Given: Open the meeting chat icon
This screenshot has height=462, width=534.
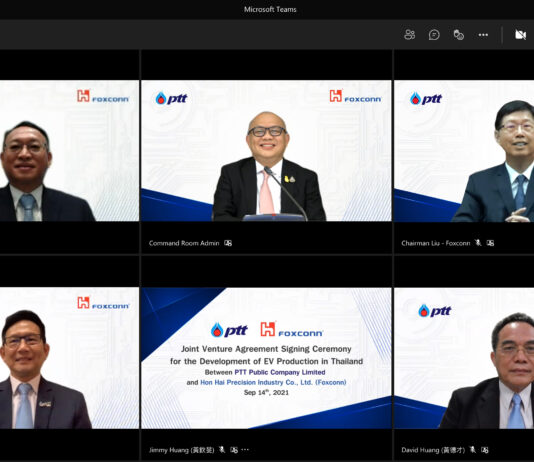Looking at the screenshot, I should coord(434,35).
